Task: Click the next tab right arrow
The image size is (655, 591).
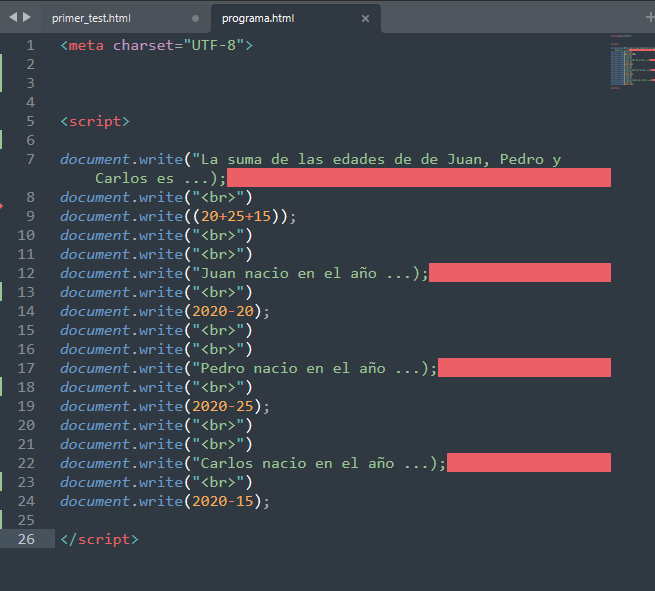Action: coord(27,17)
